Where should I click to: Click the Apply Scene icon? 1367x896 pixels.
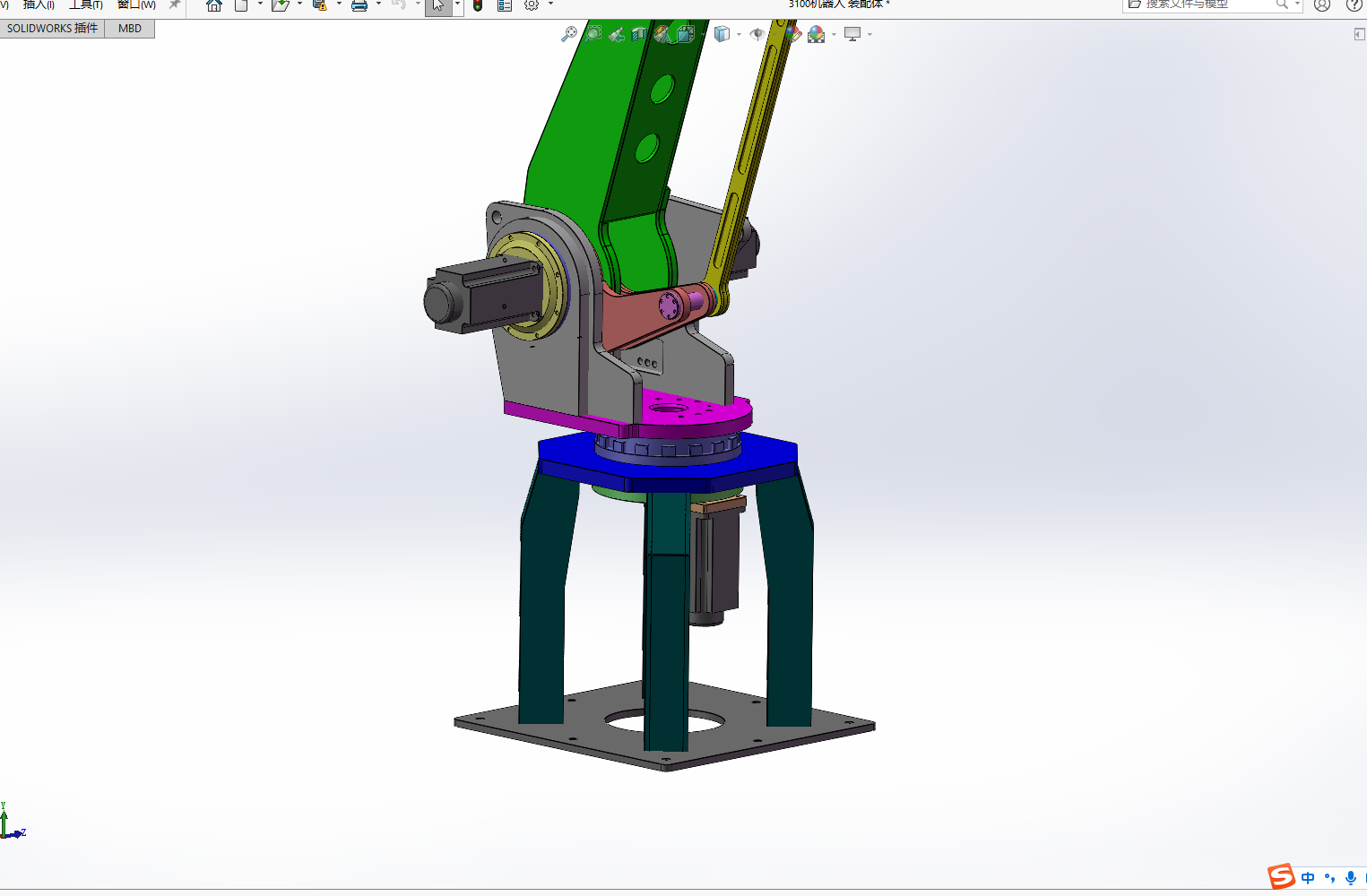pyautogui.click(x=816, y=34)
